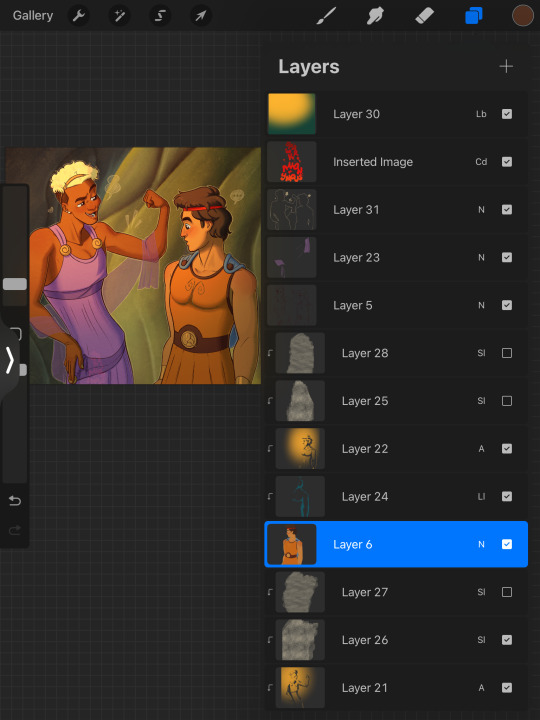Select the Layer 28 name

(x=365, y=353)
